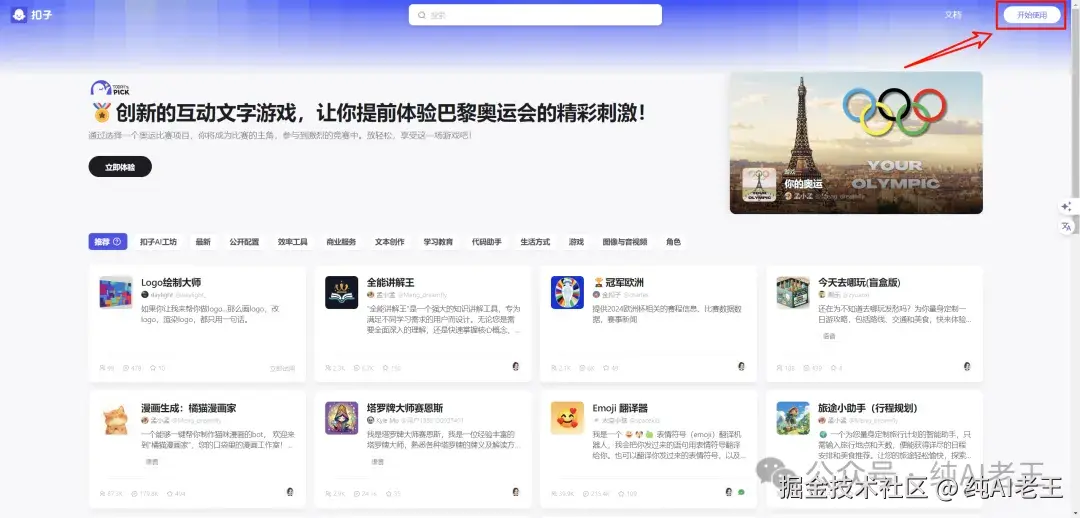Screen dimensions: 1080x518
Task: Click the star icon on Emoji 翻译器 card
Action: click(621, 494)
